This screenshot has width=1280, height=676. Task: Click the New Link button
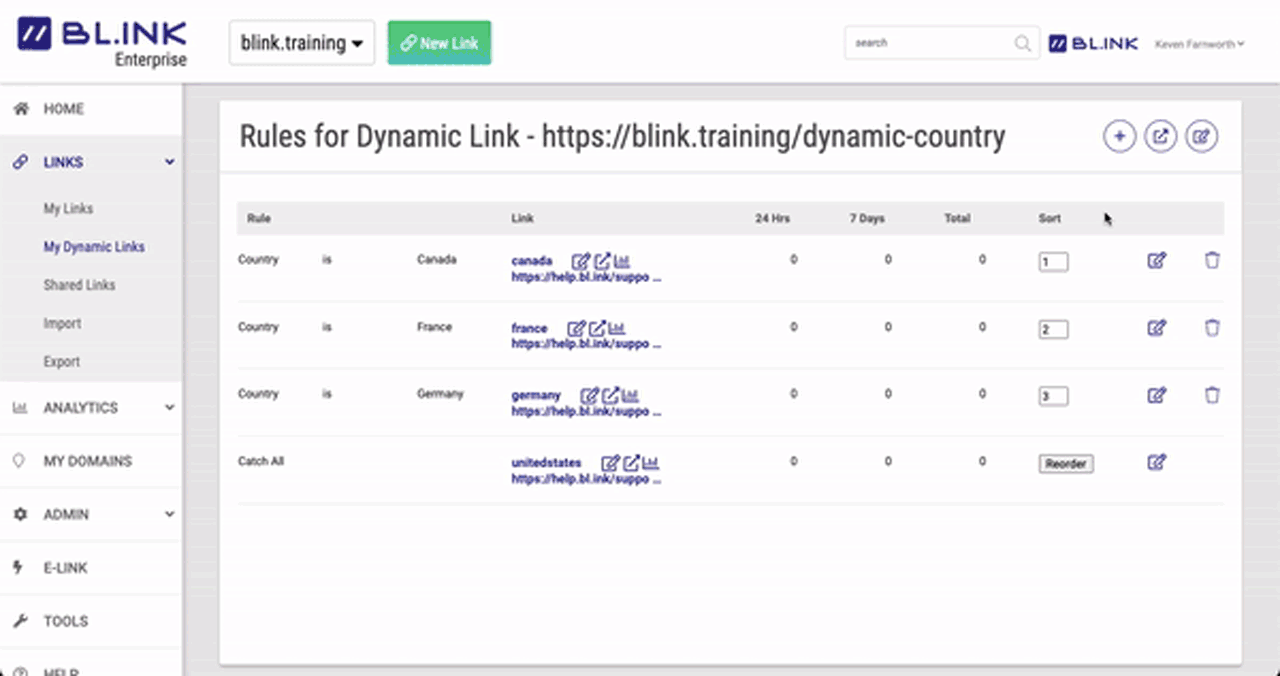click(x=439, y=43)
